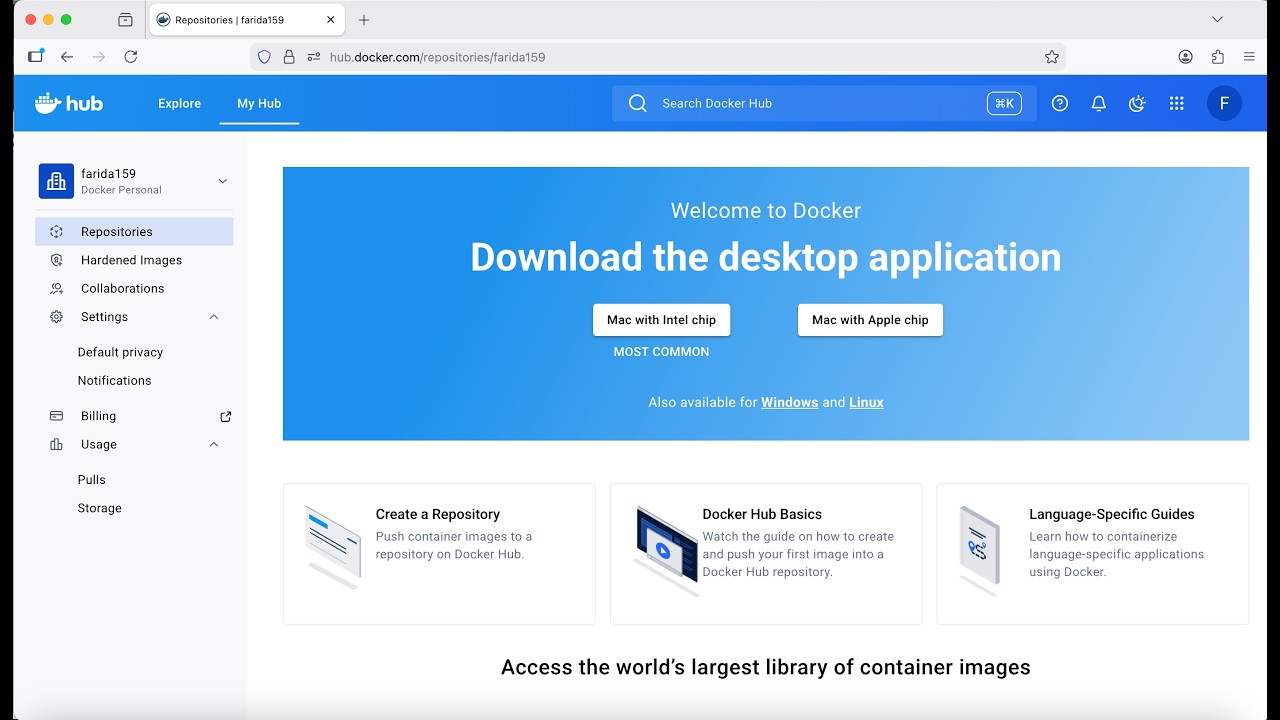
Task: Click the Repositories sidebar icon
Action: 57,232
